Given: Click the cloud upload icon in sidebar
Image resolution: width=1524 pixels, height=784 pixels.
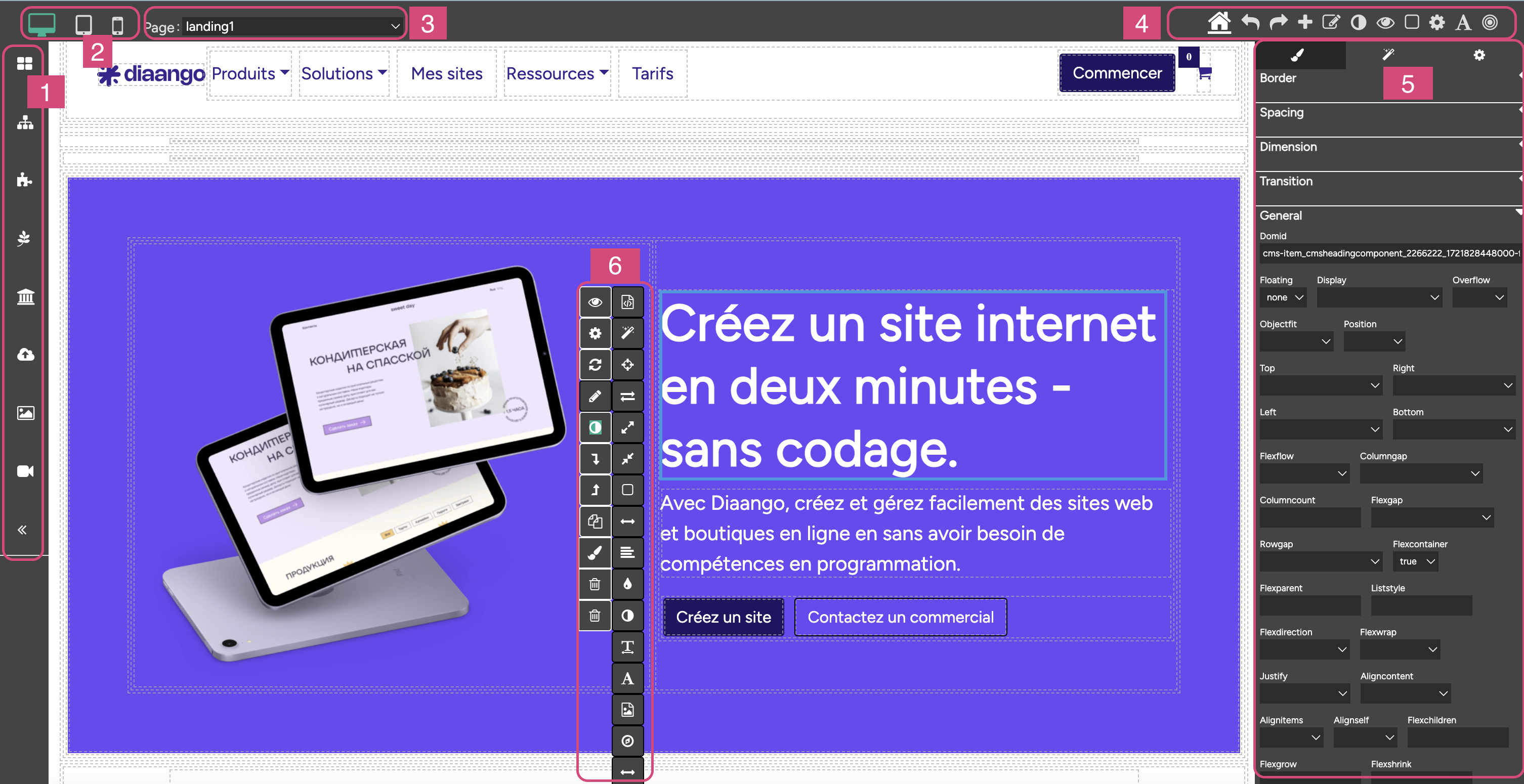Looking at the screenshot, I should point(25,354).
